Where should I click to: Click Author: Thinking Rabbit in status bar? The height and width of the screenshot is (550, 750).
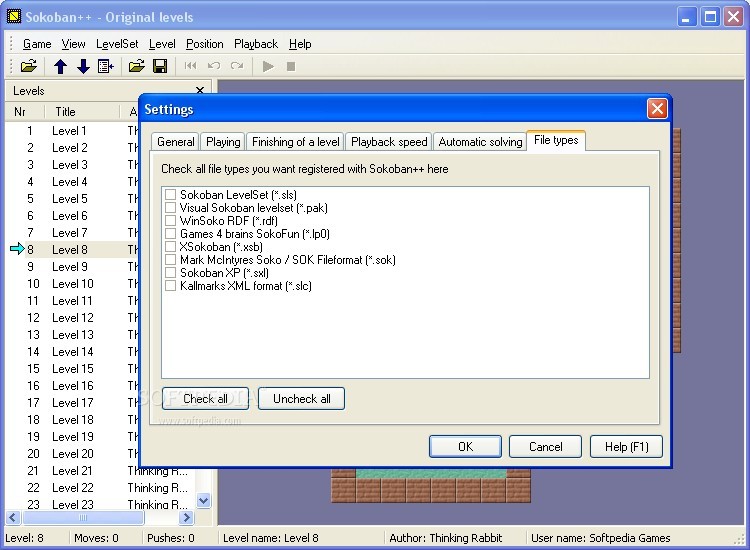coord(445,538)
